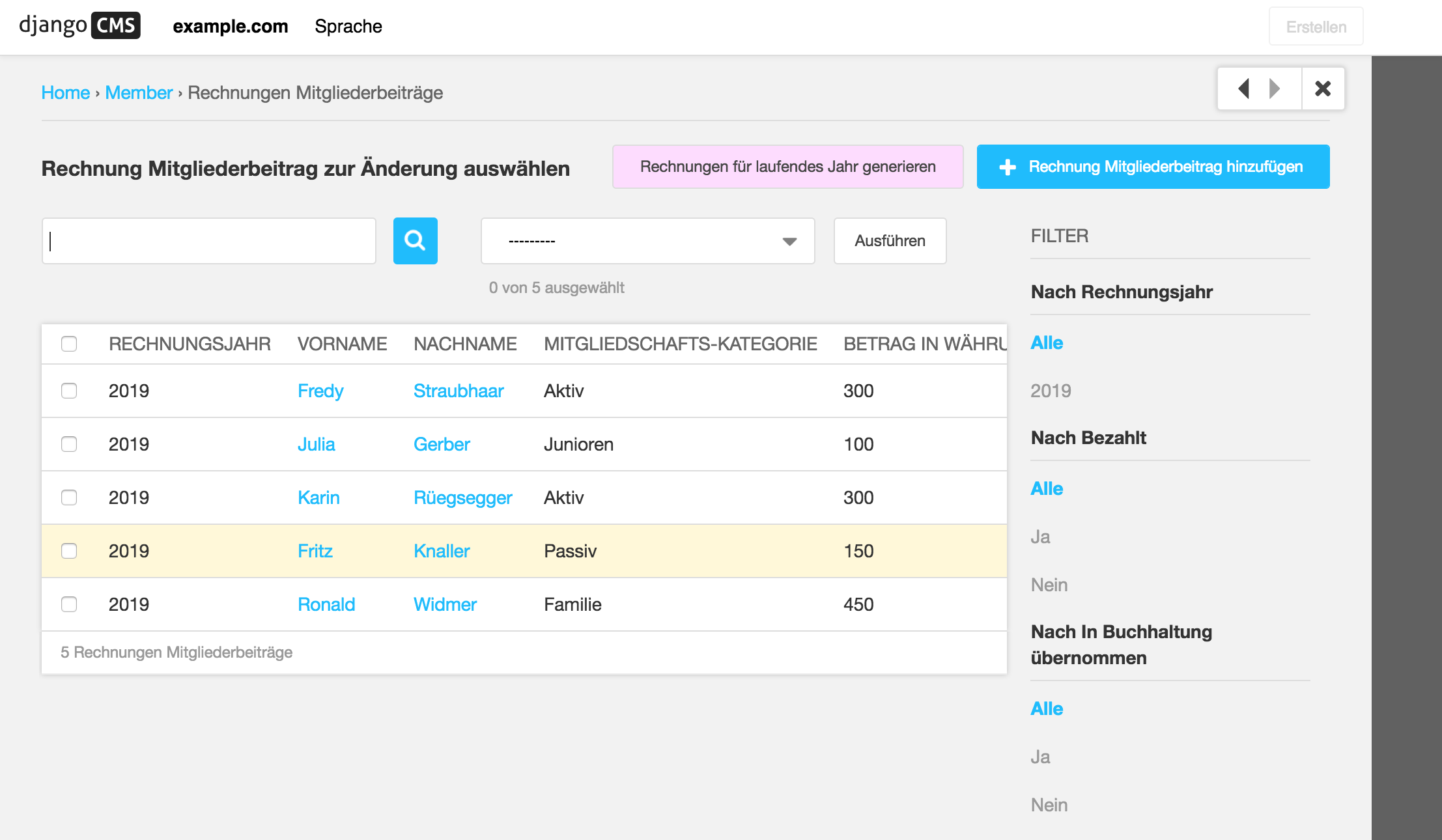Open the Gerber last name link
1442x840 pixels.
442,444
